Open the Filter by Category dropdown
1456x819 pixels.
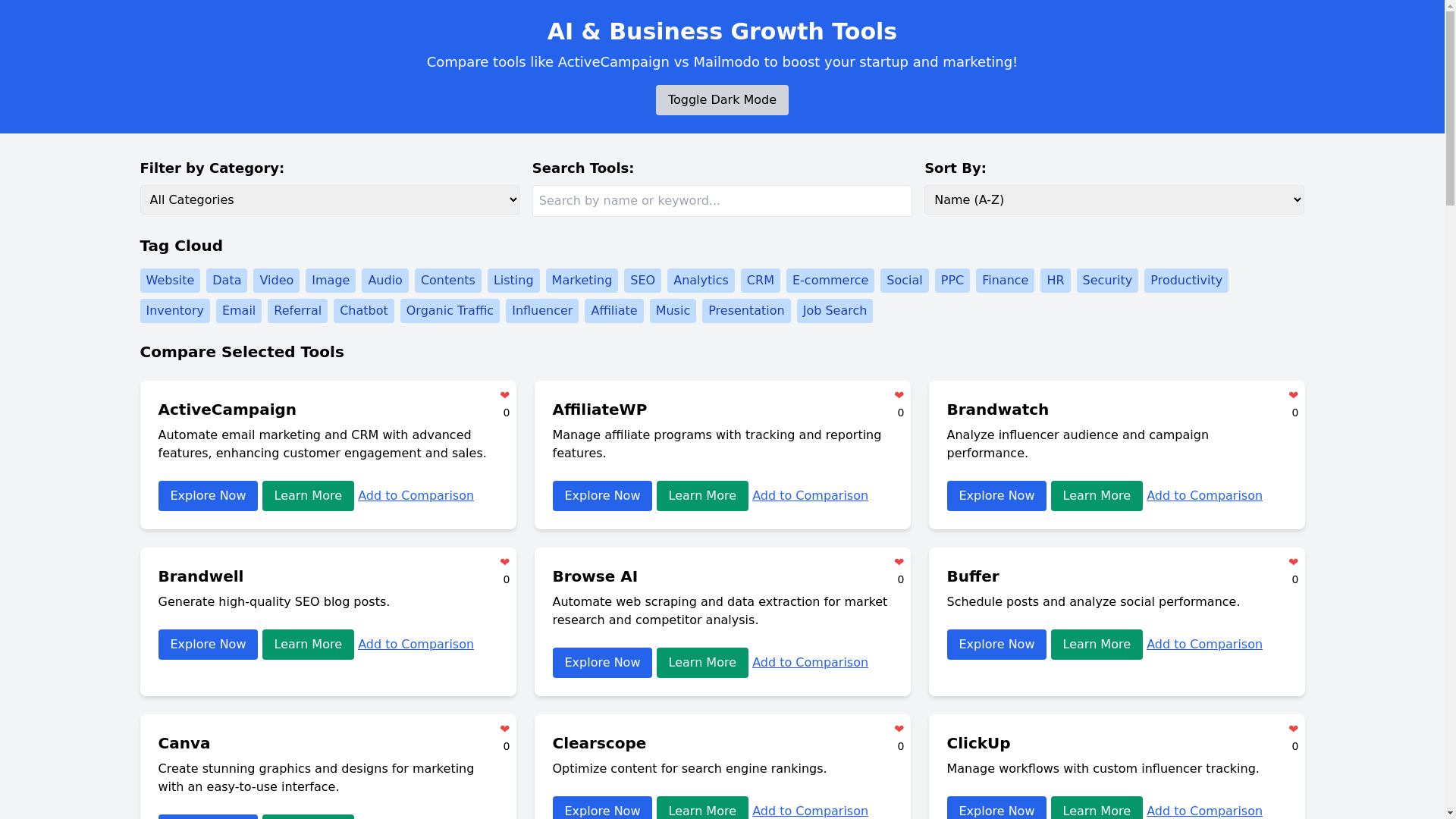[330, 200]
